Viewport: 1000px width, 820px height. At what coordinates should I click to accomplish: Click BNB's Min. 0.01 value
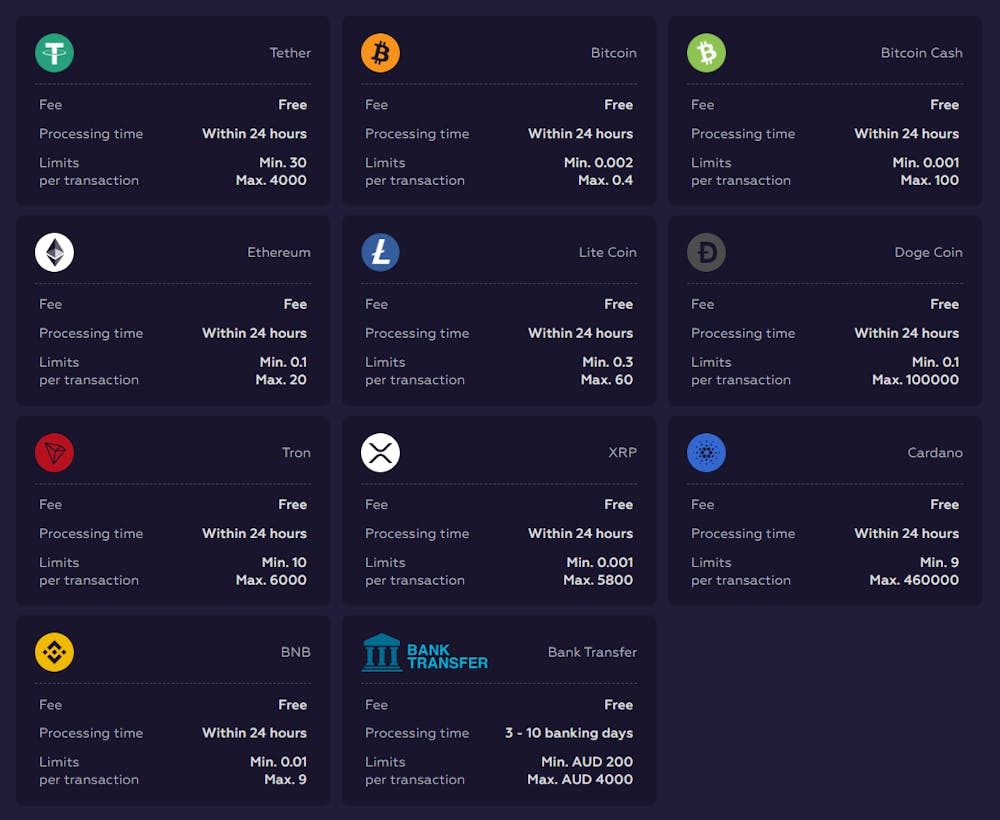[279, 762]
